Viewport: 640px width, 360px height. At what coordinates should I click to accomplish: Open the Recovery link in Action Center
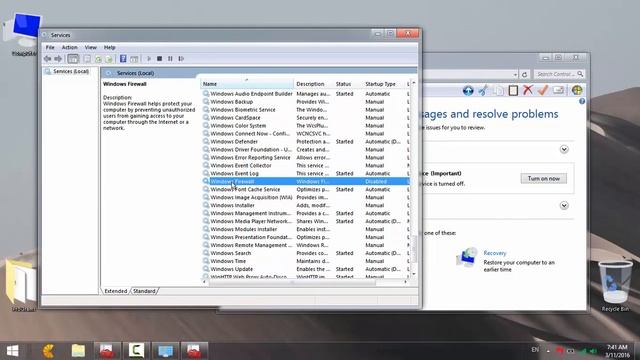[494, 253]
